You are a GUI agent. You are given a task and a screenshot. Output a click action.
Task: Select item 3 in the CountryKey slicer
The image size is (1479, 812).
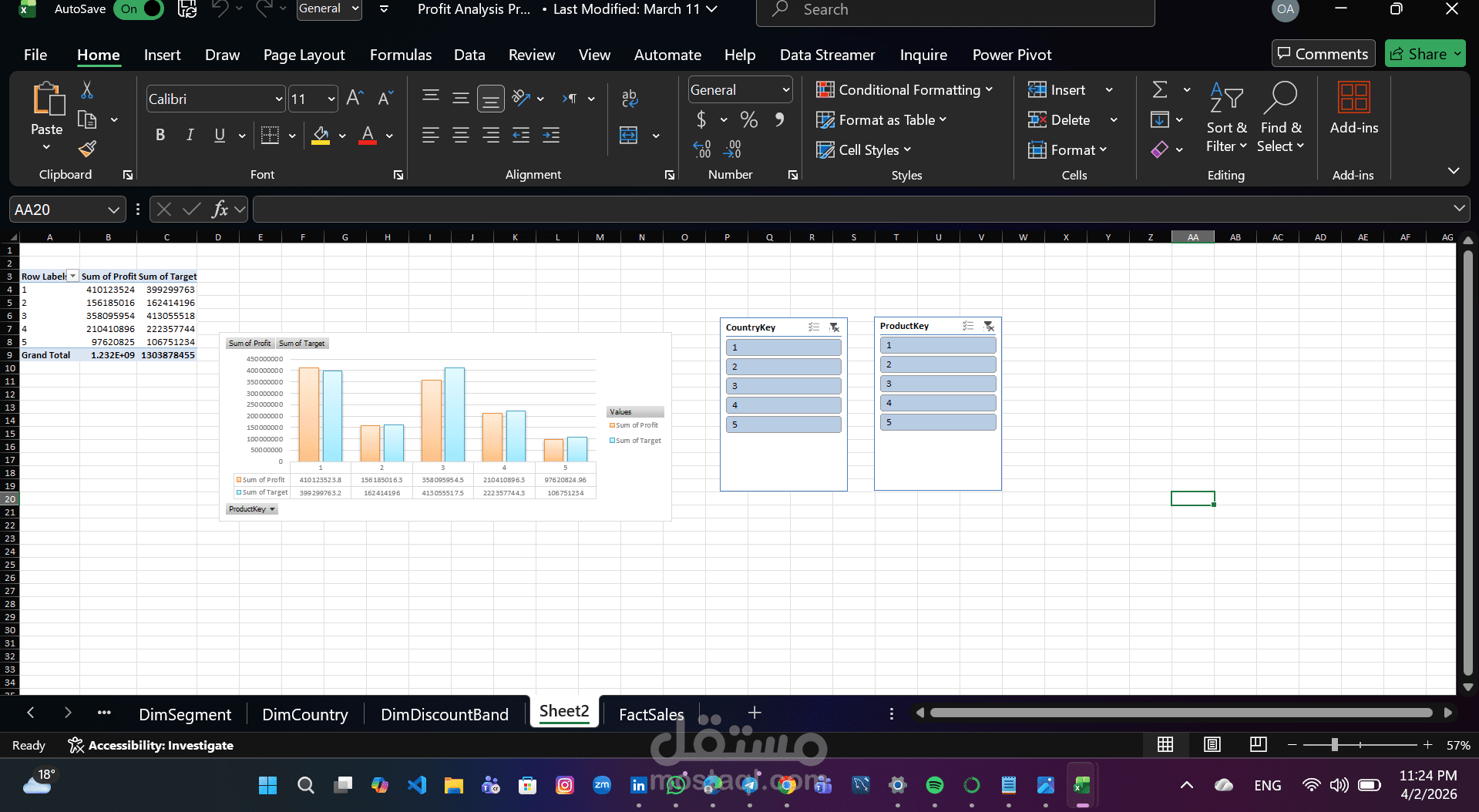(782, 385)
